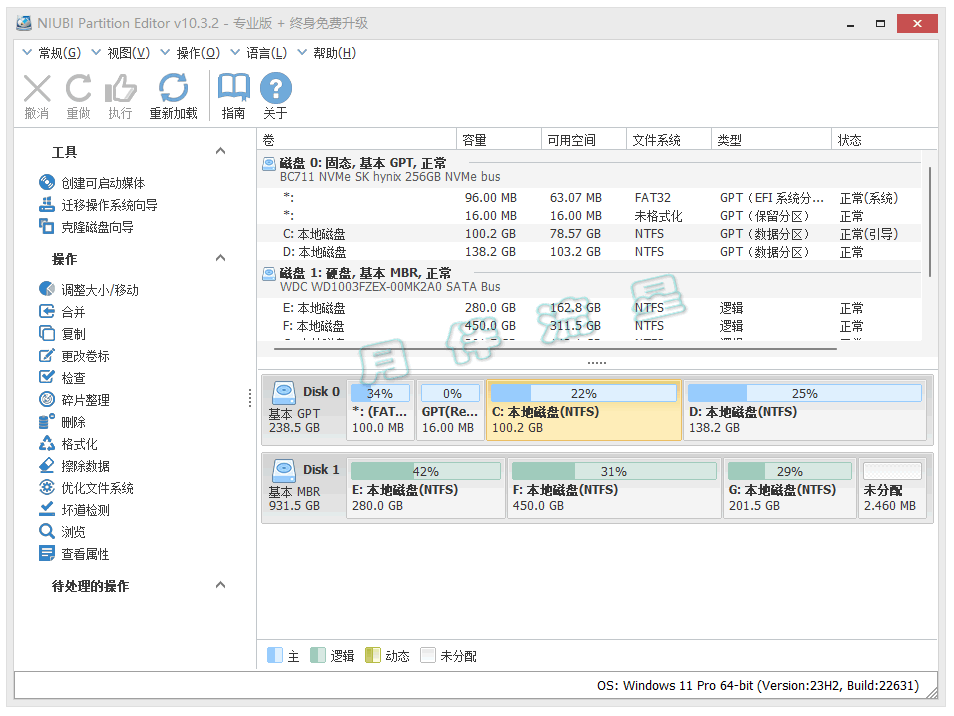Select the GPT(Re... 16.00 MB block
Viewport: 954px width, 716px height.
click(450, 410)
